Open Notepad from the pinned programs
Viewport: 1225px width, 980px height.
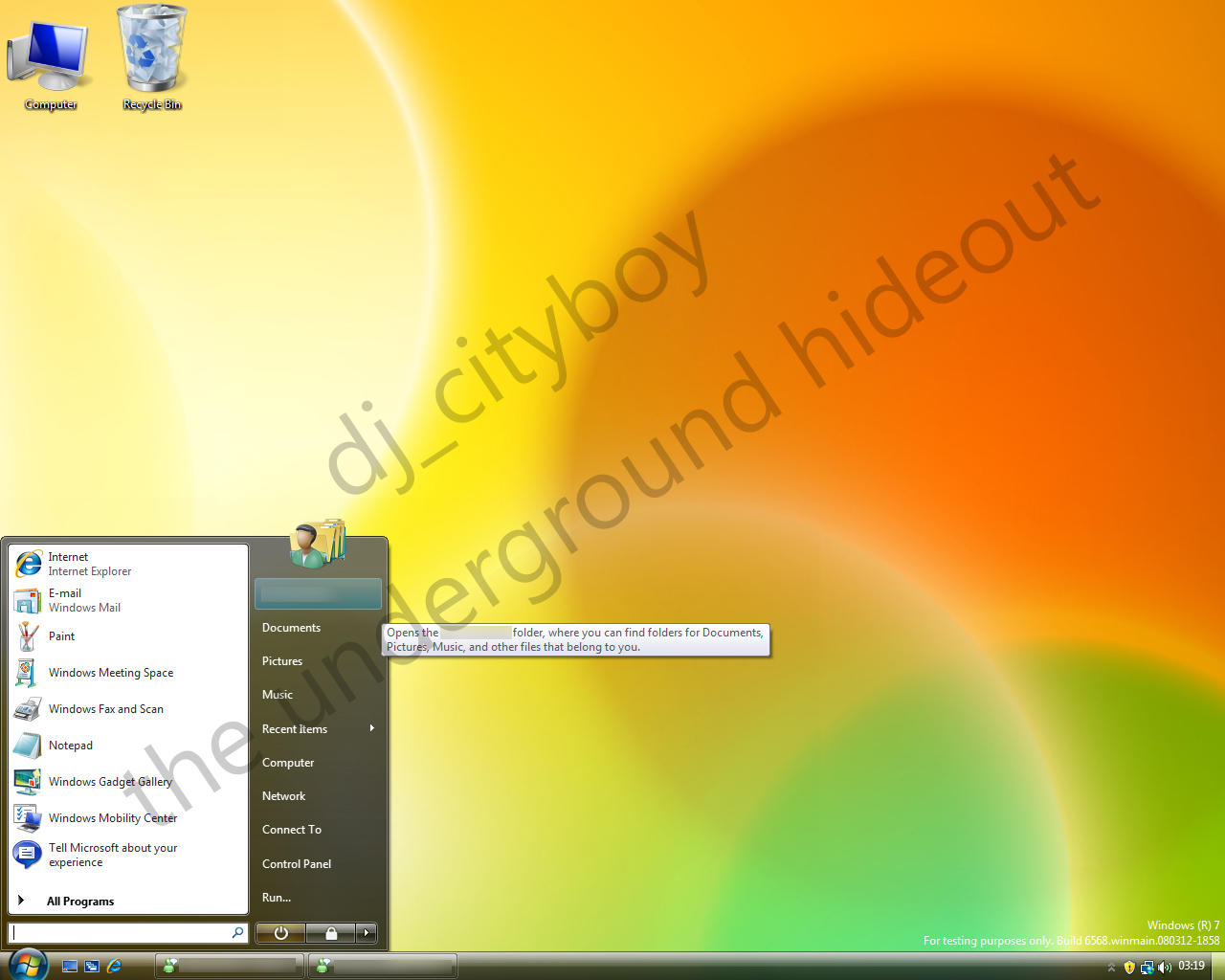[128, 746]
